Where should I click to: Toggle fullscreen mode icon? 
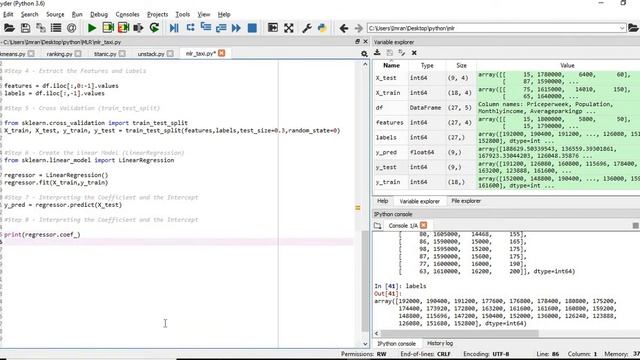click(289, 28)
